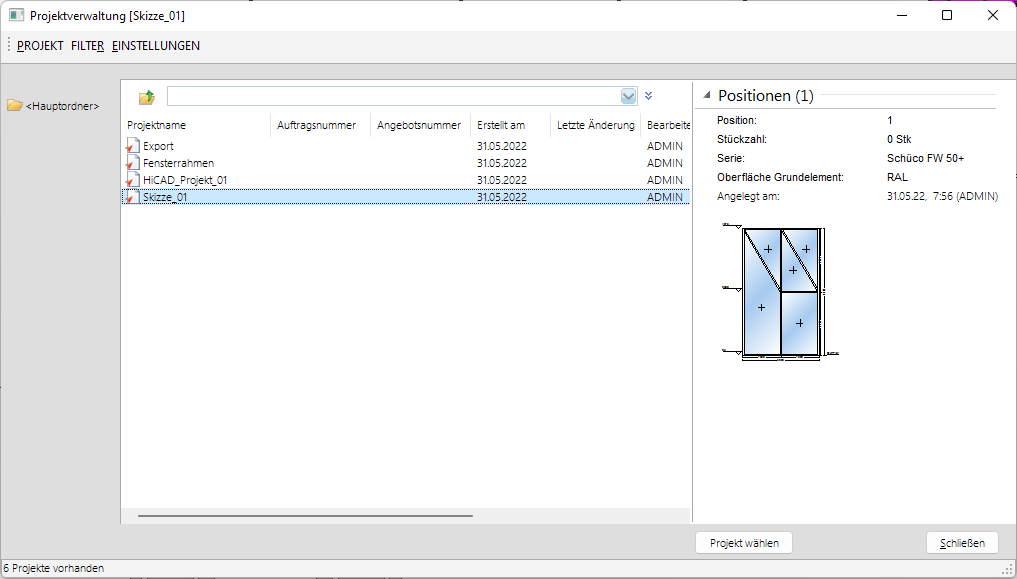
Task: Click the Skizze_01 project file icon
Action: [132, 197]
